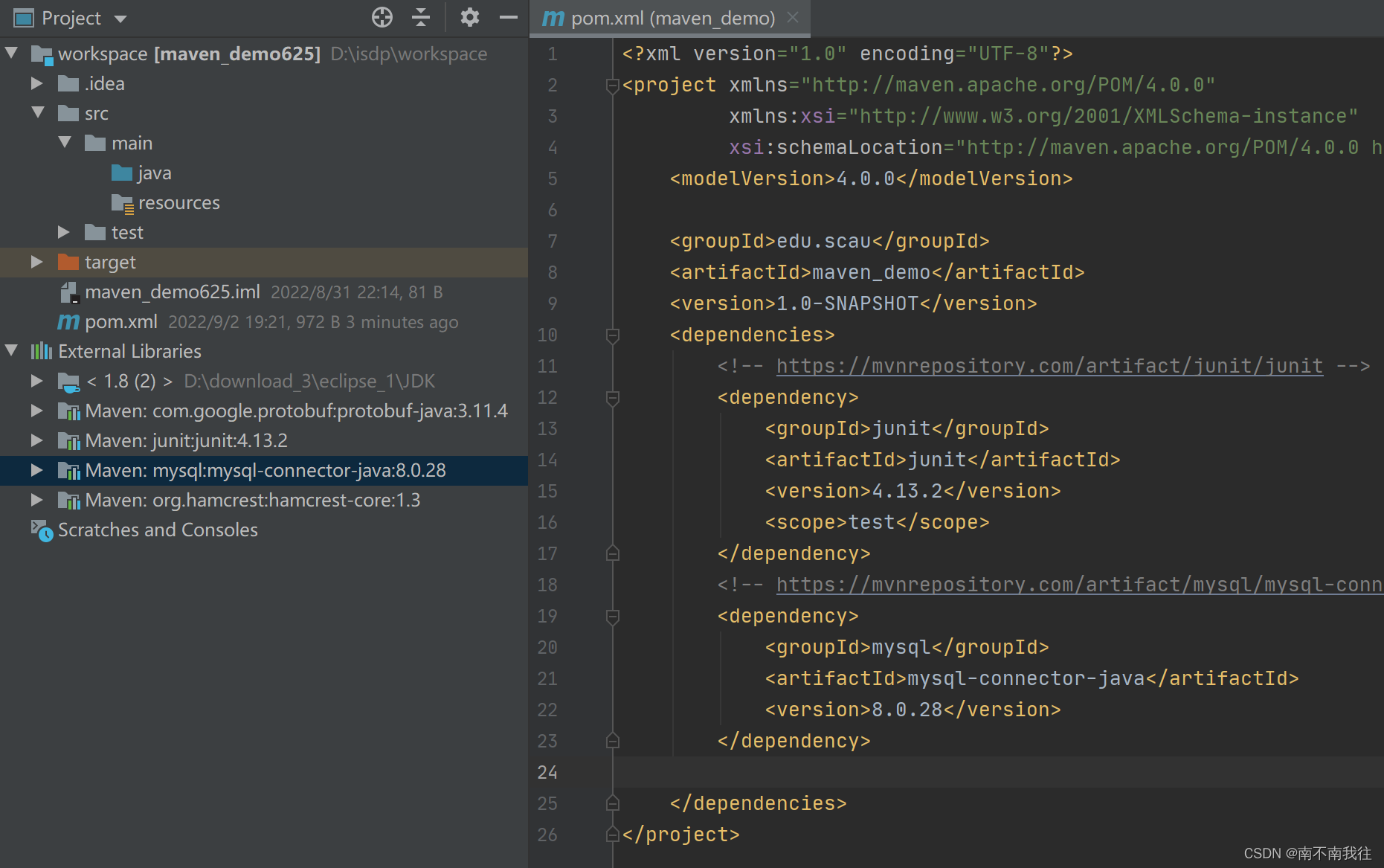Click the pom.xml file icon in tree
Viewport: 1384px width, 868px height.
[67, 321]
